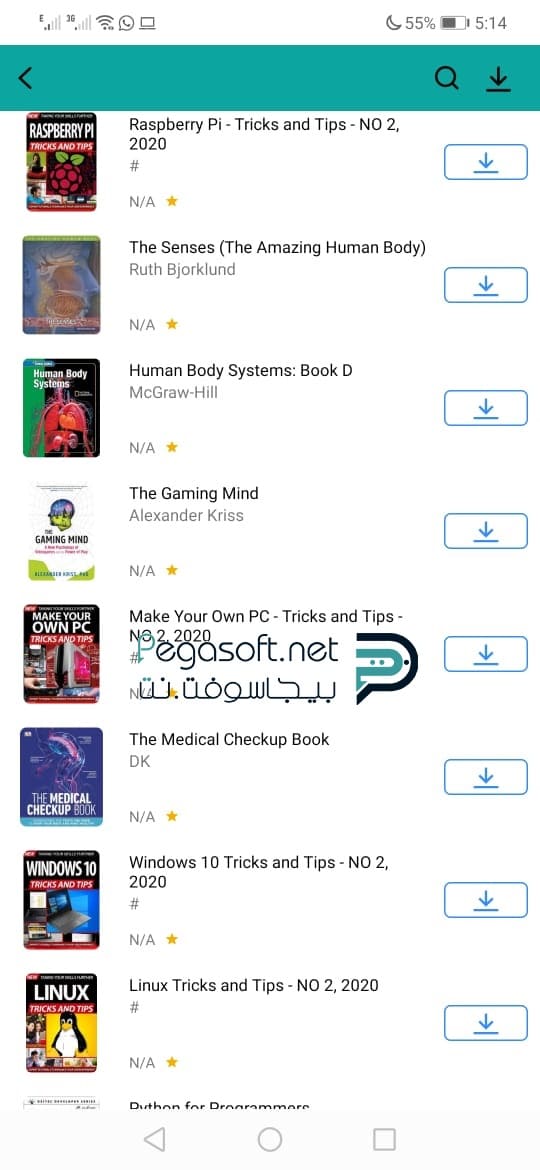Select Windows 10 Tricks and Tips title
This screenshot has width=540, height=1170.
[x=259, y=872]
